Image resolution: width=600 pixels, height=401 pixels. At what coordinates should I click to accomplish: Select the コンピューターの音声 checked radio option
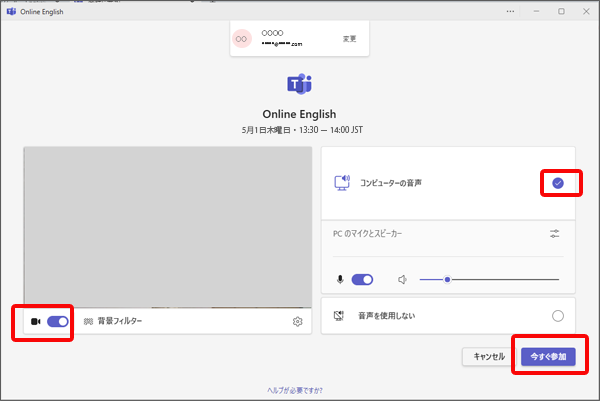pos(558,183)
